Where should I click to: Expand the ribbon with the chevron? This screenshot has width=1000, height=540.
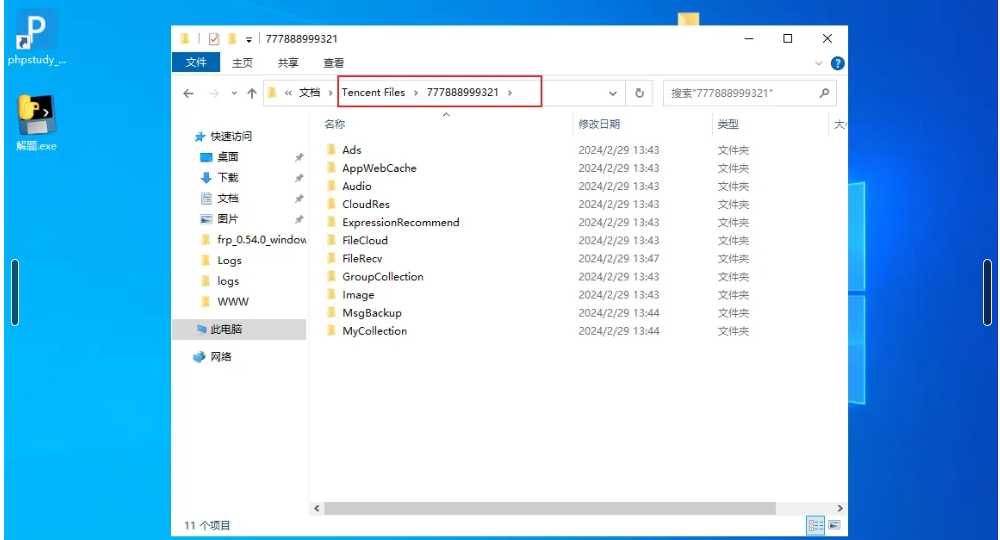818,63
